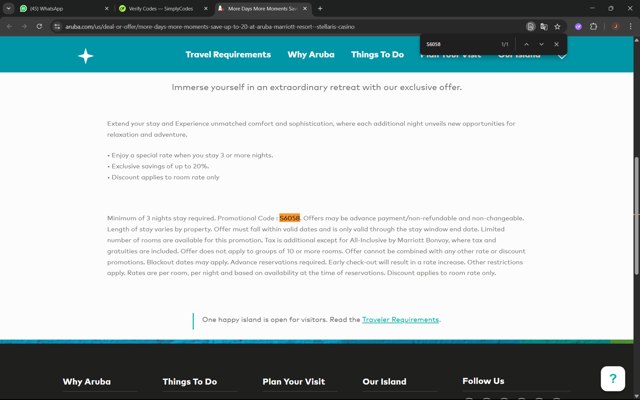Open a new browser tab

pos(320,8)
